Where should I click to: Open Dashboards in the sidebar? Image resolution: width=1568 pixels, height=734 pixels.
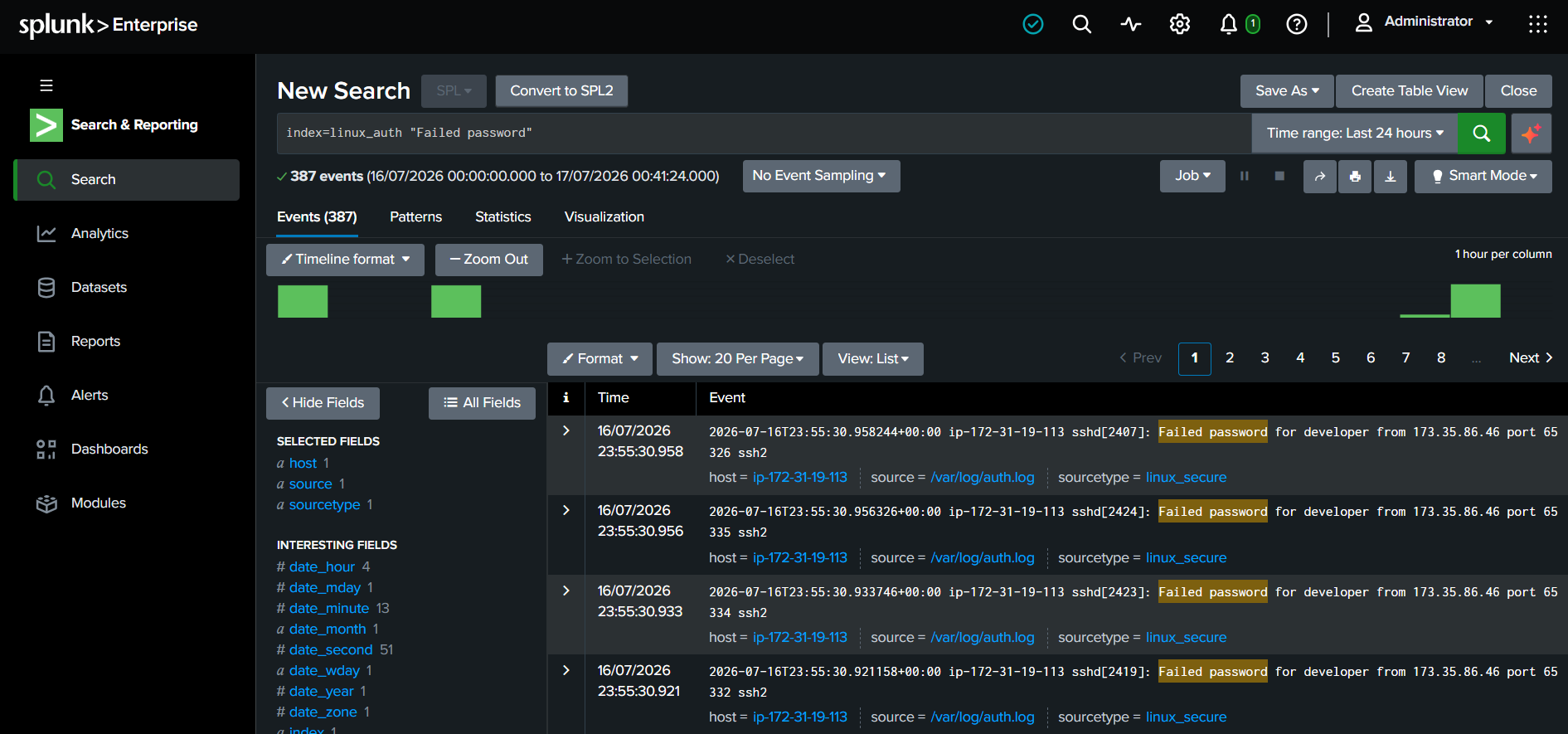pyautogui.click(x=109, y=450)
